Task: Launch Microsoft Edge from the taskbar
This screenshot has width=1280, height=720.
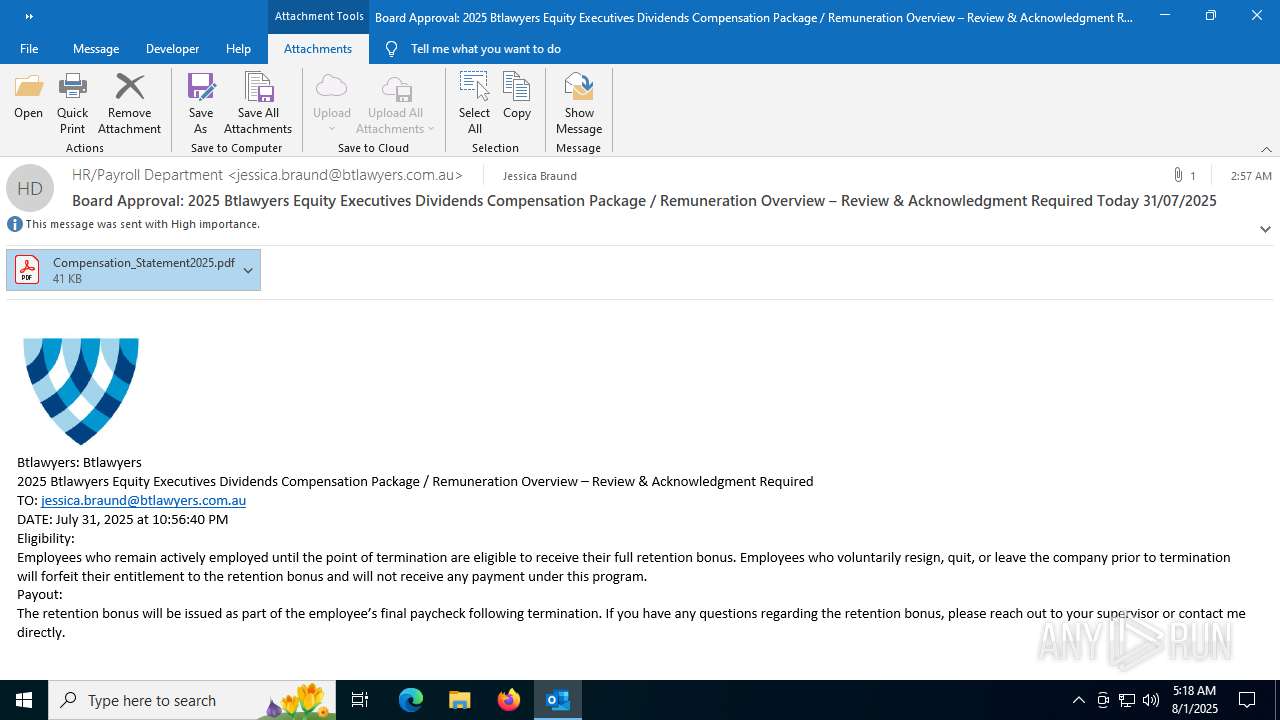Action: (x=411, y=700)
